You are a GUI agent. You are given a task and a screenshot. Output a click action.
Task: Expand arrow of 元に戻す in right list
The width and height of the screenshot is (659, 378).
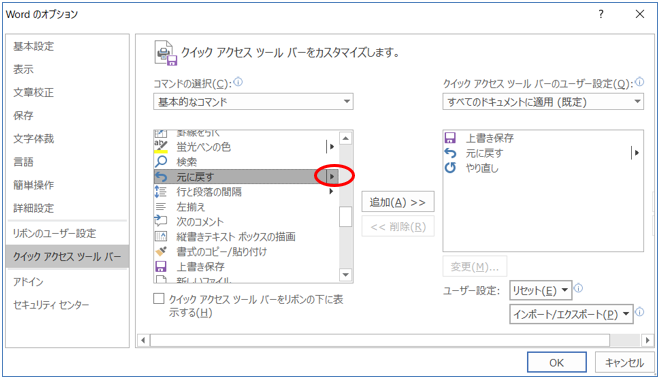coord(636,153)
